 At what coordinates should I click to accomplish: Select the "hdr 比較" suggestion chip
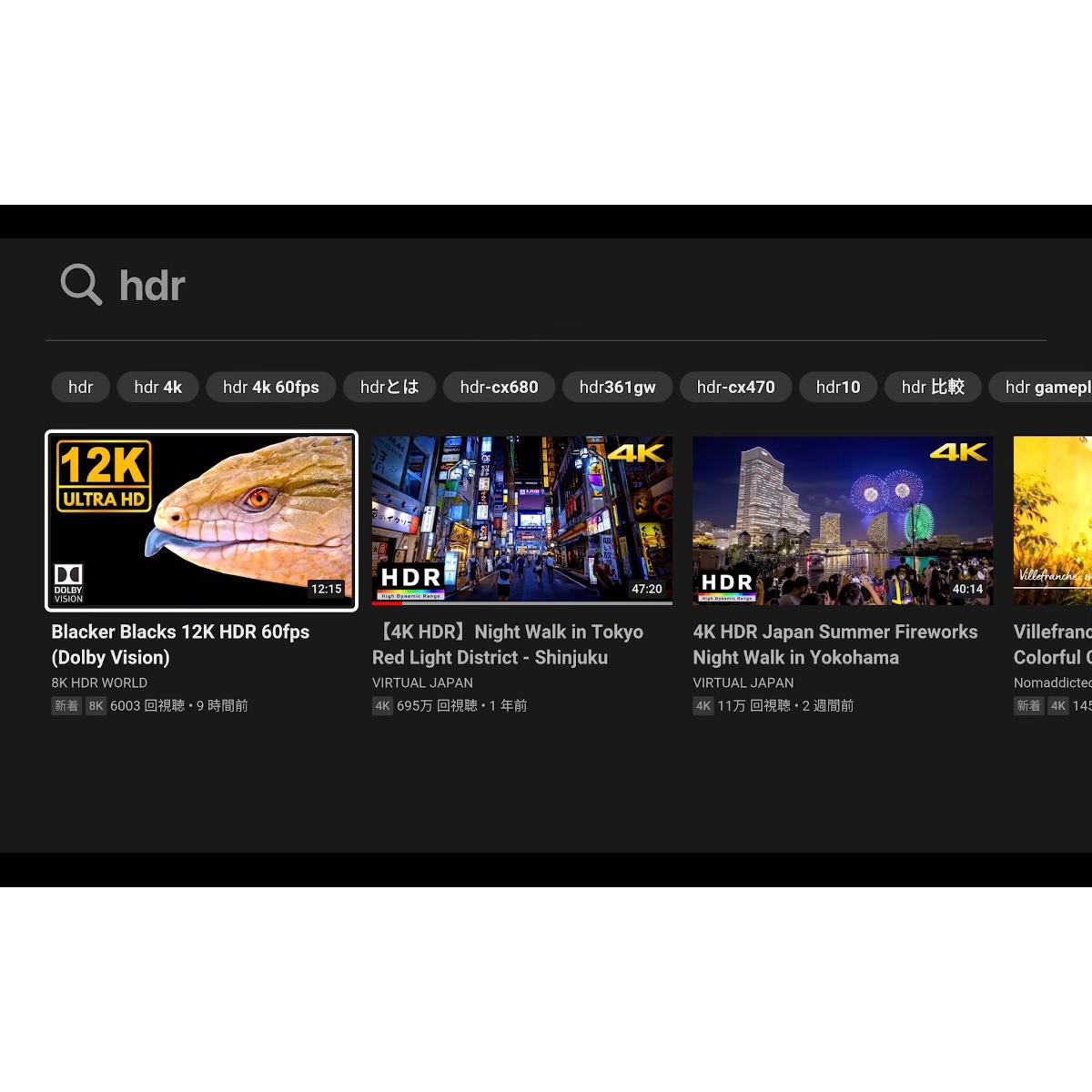(x=932, y=387)
